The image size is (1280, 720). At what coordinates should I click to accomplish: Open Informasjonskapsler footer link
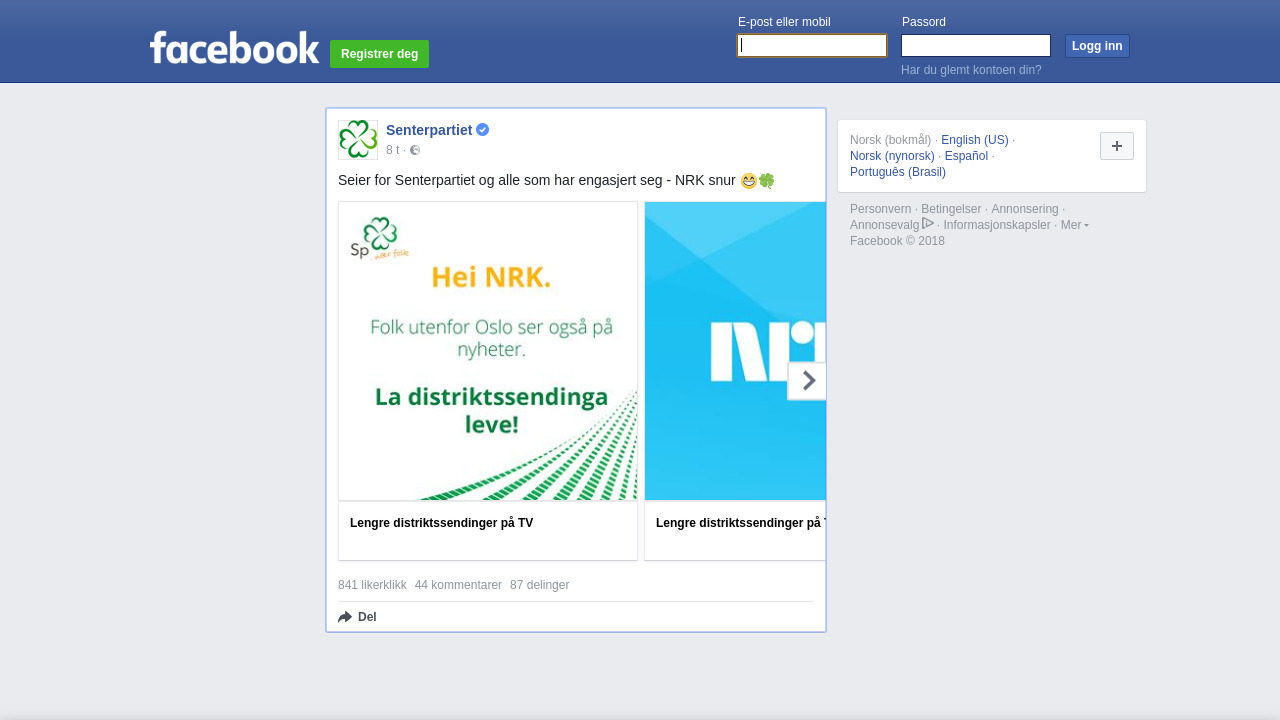[x=997, y=225]
